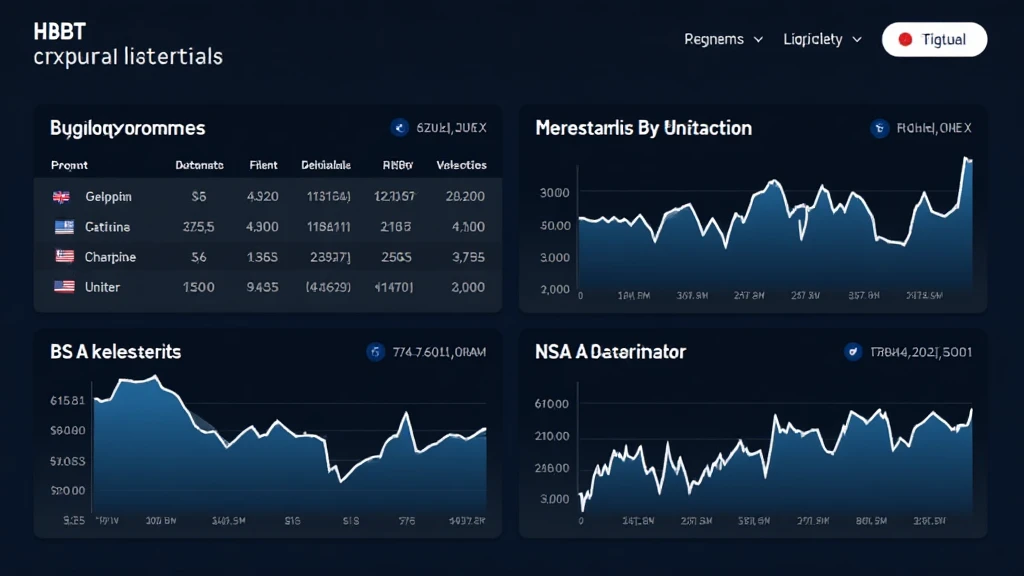Click the blue circle icon in BS A kelesterits header
The height and width of the screenshot is (576, 1024).
point(376,352)
